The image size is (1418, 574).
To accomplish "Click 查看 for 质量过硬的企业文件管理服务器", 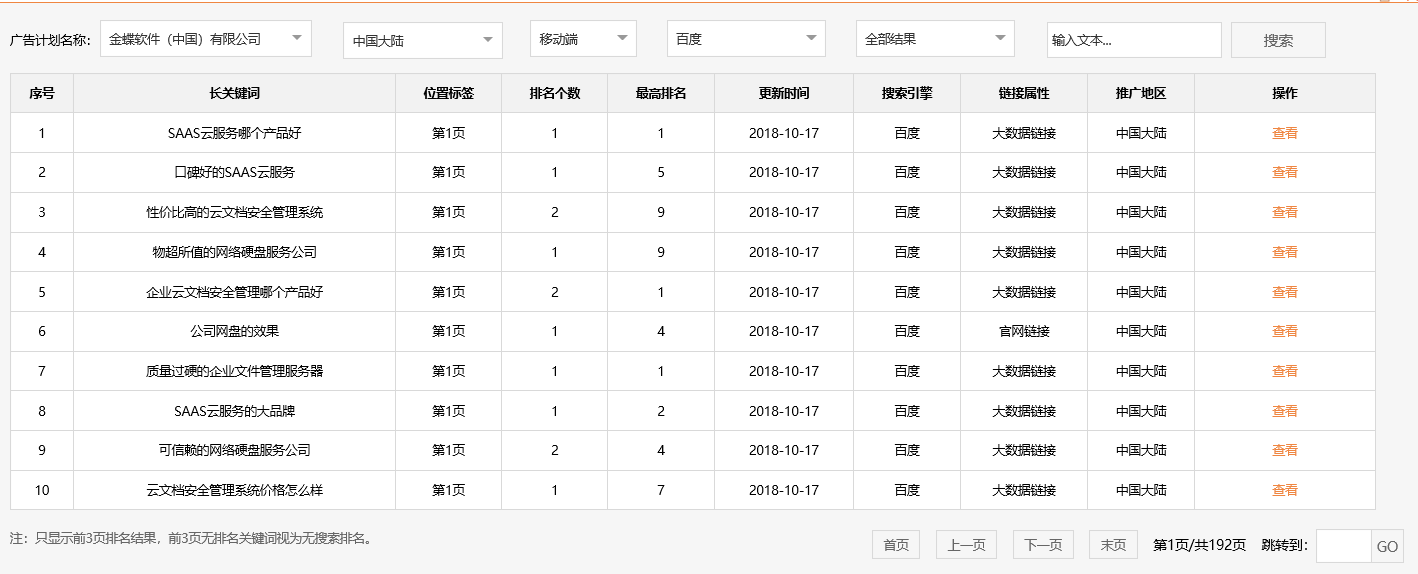I will pyautogui.click(x=1285, y=371).
